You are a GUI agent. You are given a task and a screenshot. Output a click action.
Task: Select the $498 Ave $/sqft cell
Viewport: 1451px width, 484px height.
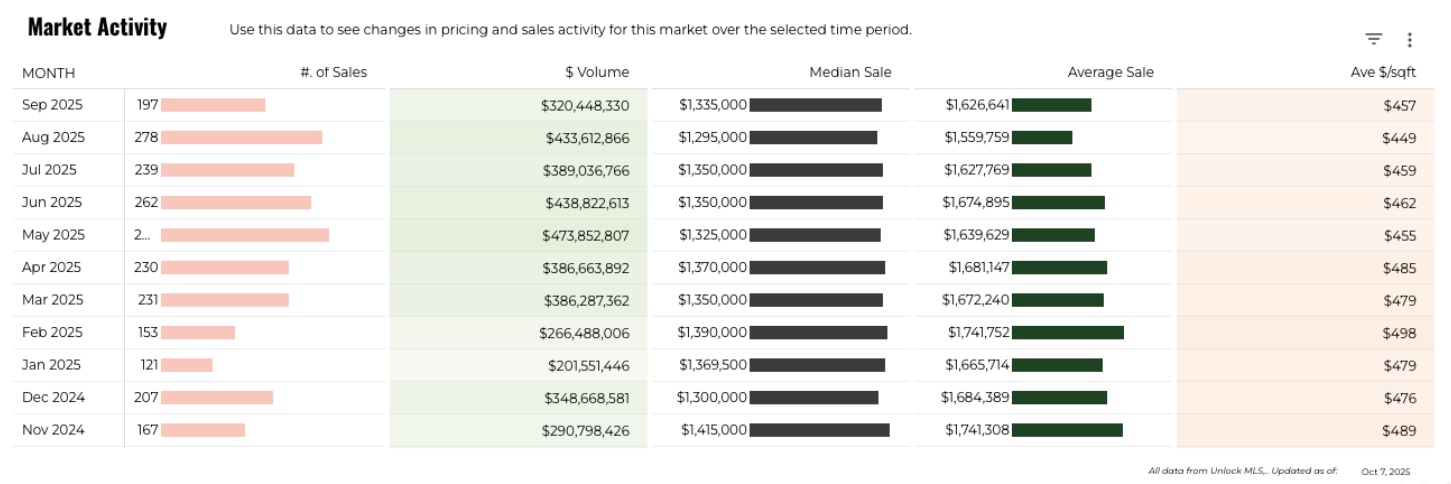tap(1399, 333)
